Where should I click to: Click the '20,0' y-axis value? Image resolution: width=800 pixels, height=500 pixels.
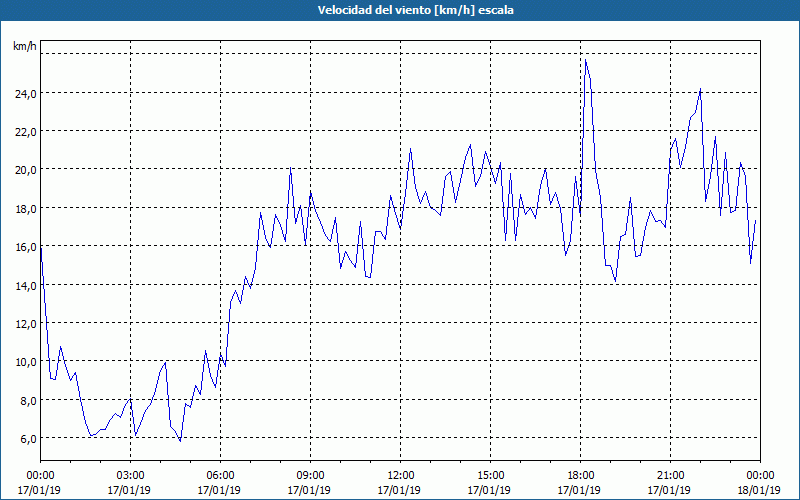tap(26, 170)
